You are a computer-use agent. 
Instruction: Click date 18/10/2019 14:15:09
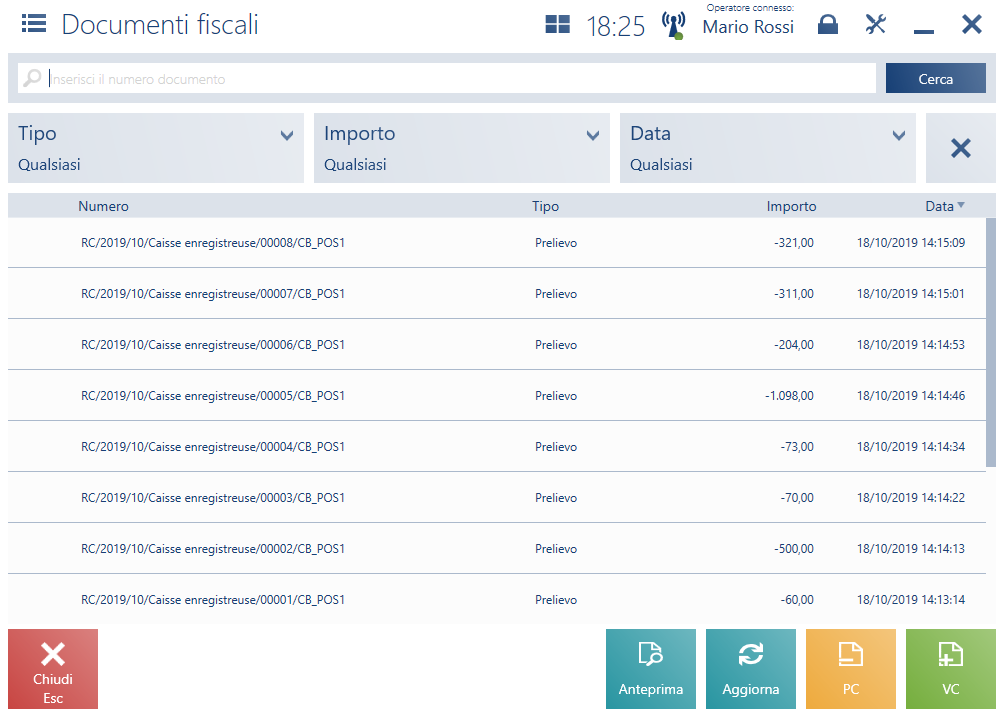(x=911, y=243)
